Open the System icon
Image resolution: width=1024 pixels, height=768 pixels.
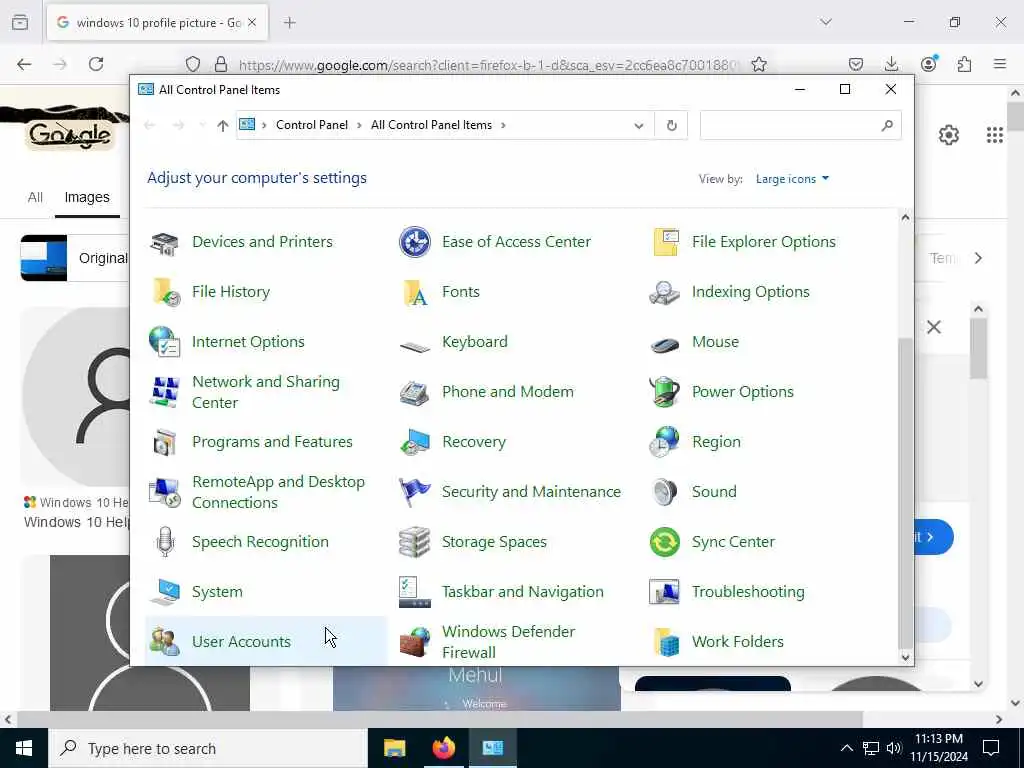point(165,592)
